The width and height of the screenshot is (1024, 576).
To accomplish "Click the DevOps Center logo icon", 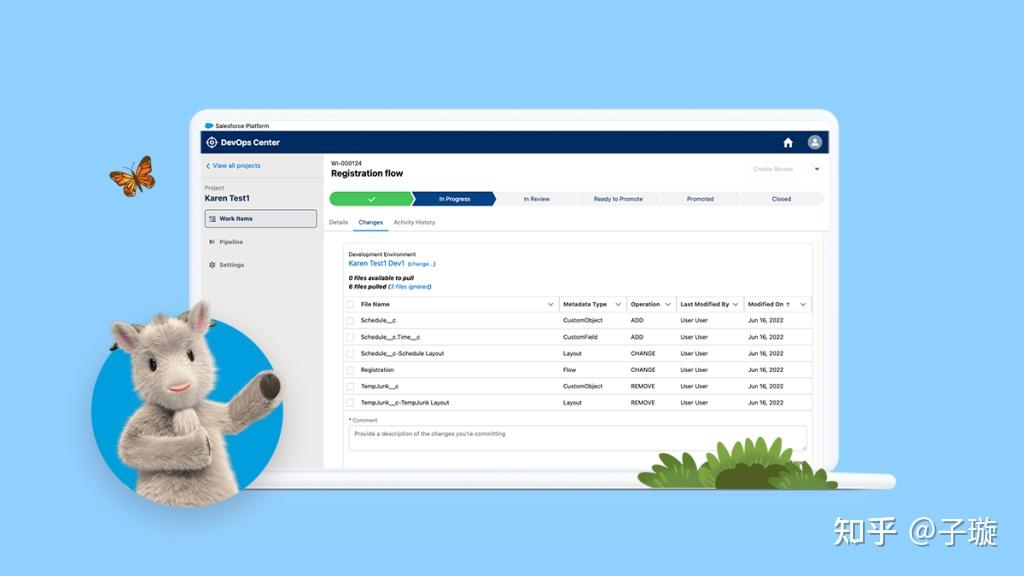I will pos(211,142).
